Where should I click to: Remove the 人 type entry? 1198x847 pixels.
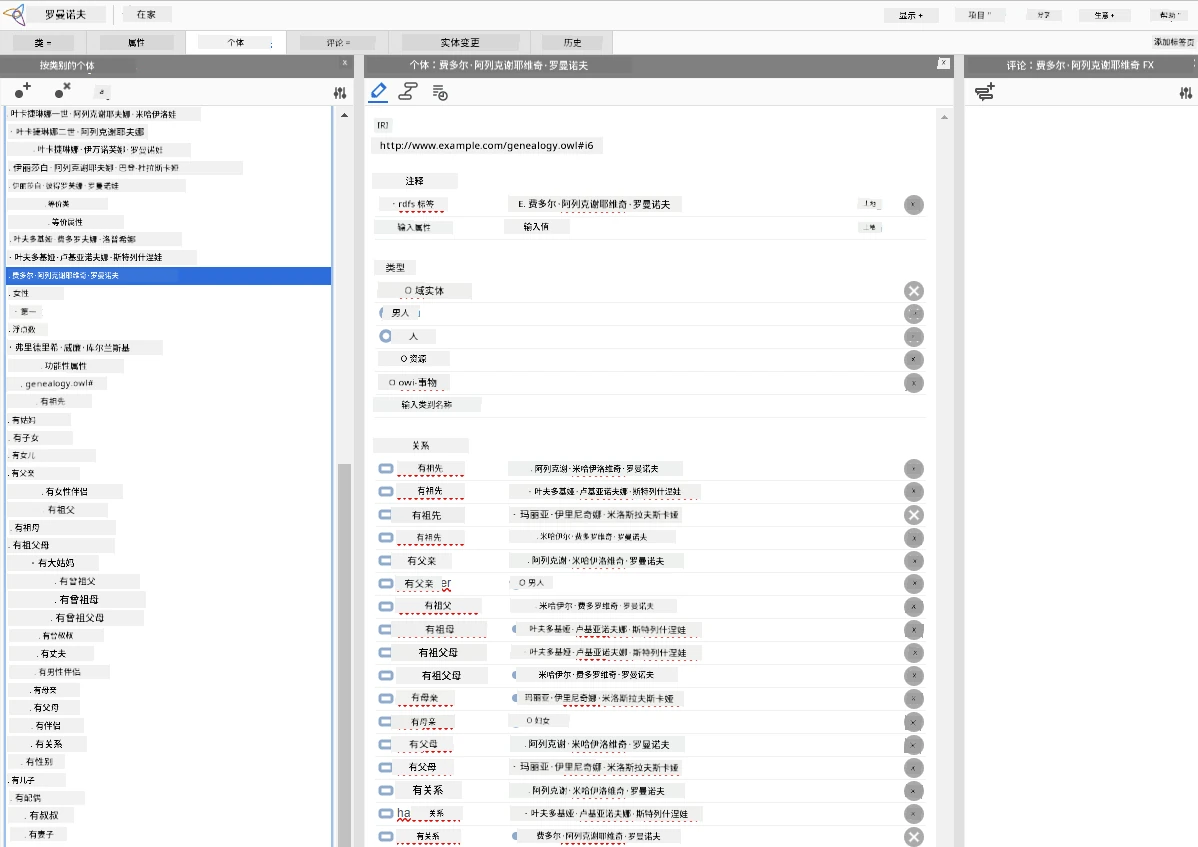coord(914,337)
